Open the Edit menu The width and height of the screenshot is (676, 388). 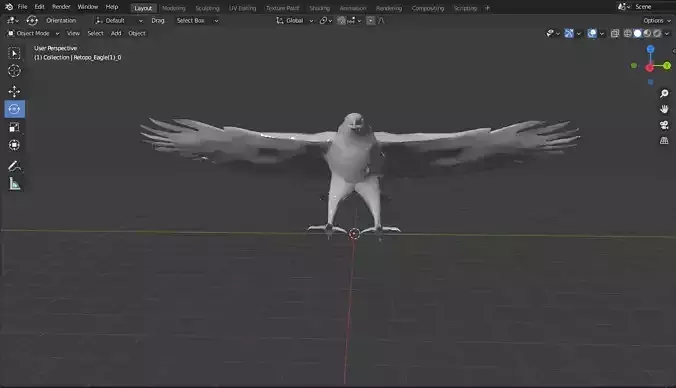(x=39, y=7)
